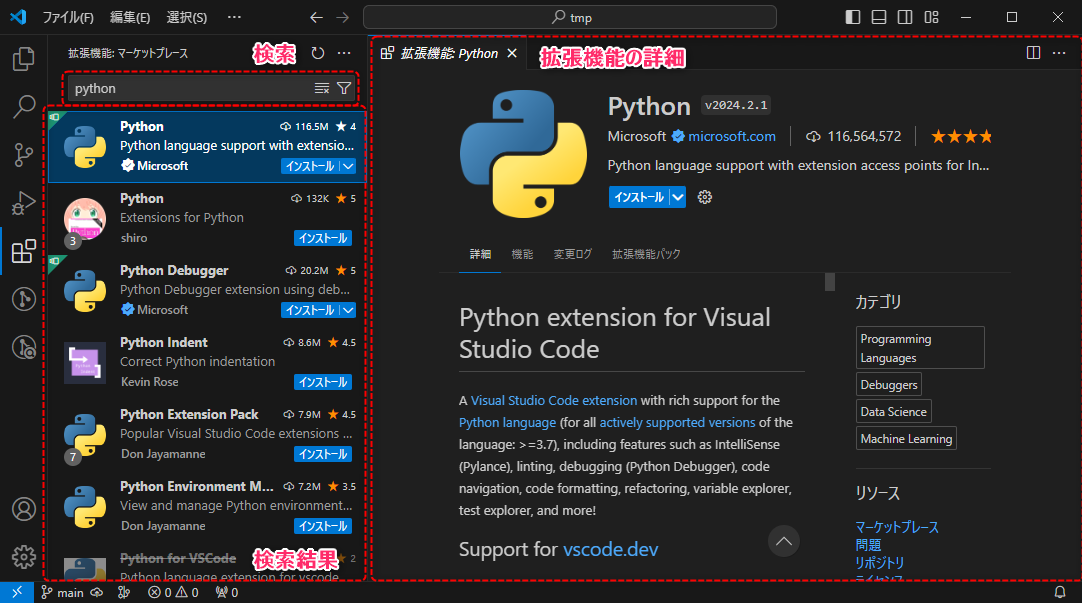Toggle the secondary side bar layout icon
This screenshot has height=603, width=1082.
[x=905, y=17]
